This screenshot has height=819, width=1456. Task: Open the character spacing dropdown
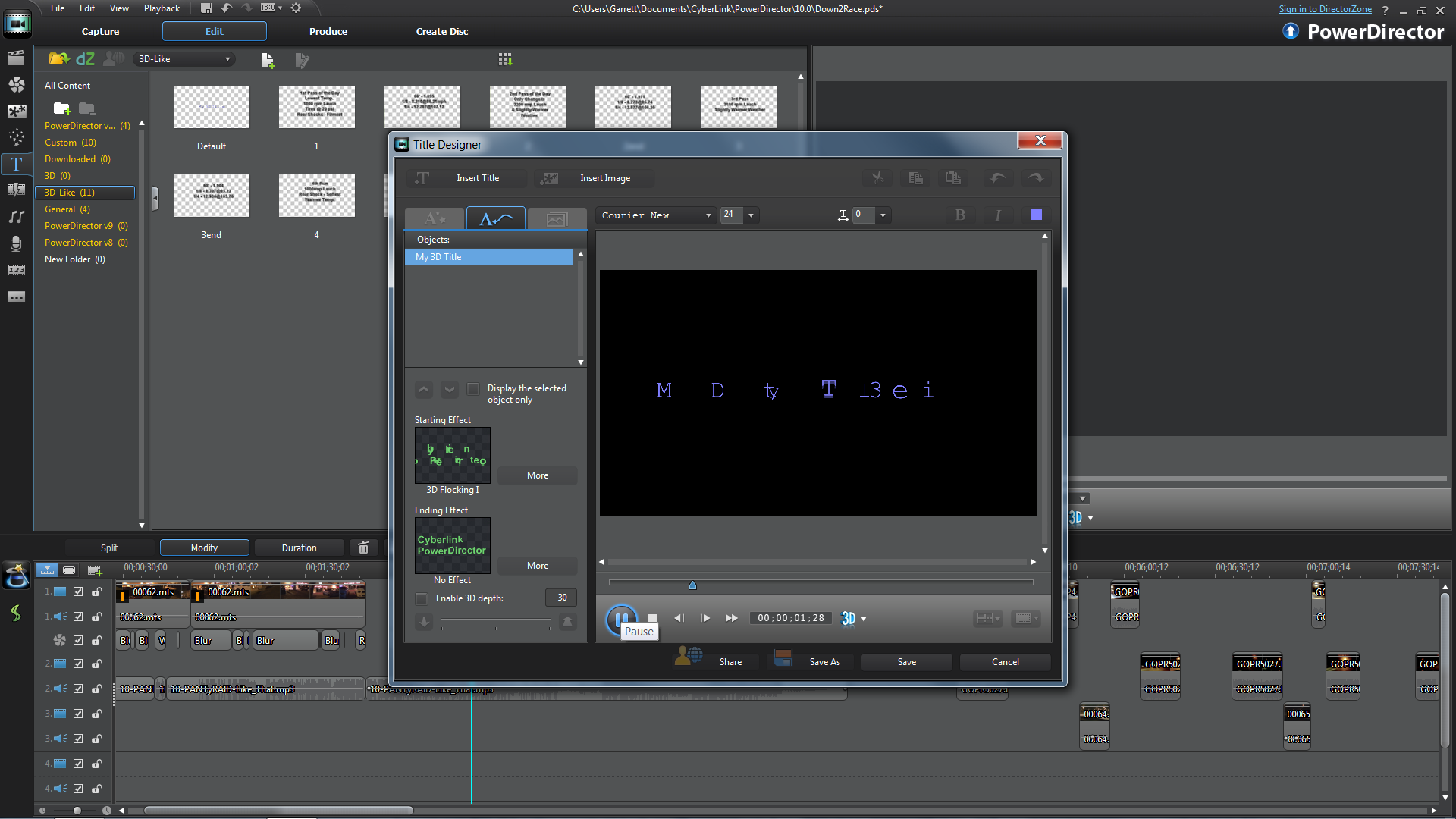883,215
